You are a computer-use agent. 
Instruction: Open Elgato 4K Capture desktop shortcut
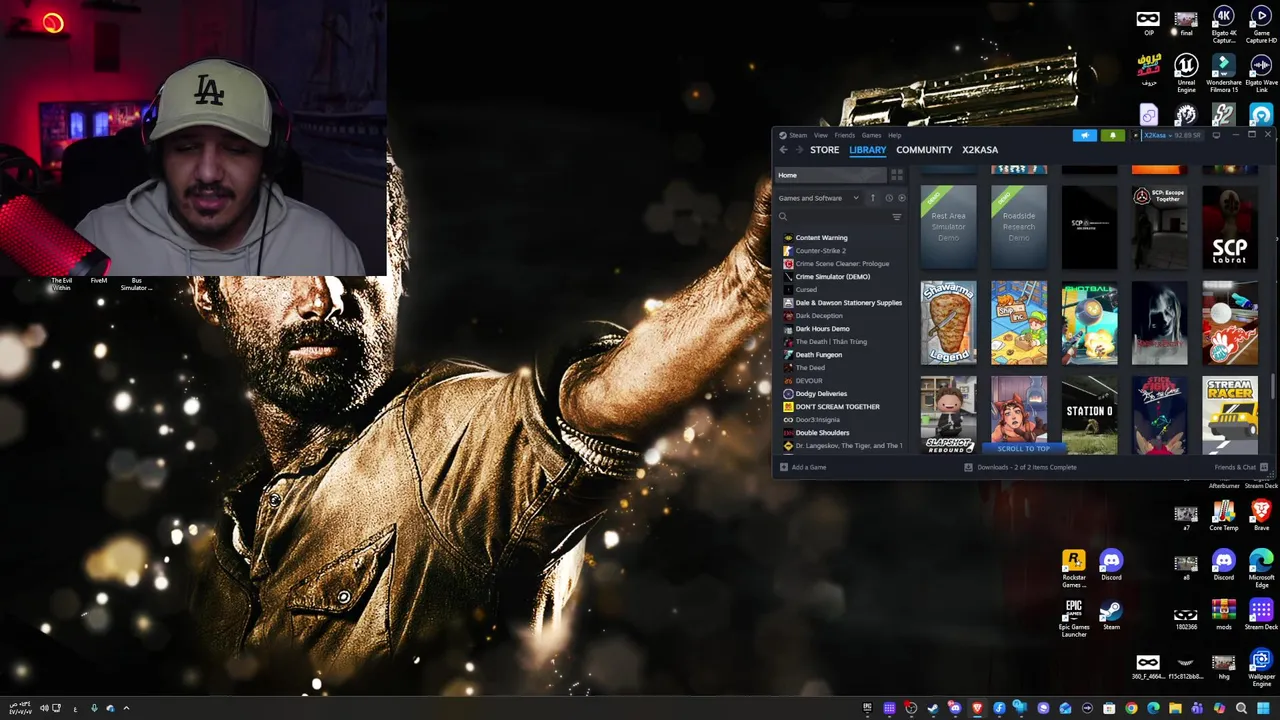point(1224,24)
